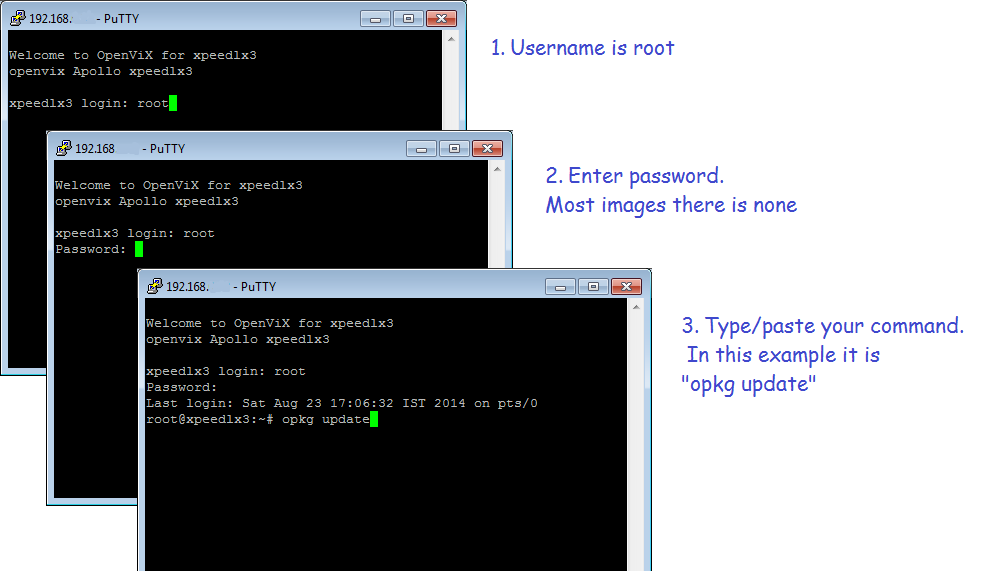Click the quoted "opkg update" note text

point(748,384)
